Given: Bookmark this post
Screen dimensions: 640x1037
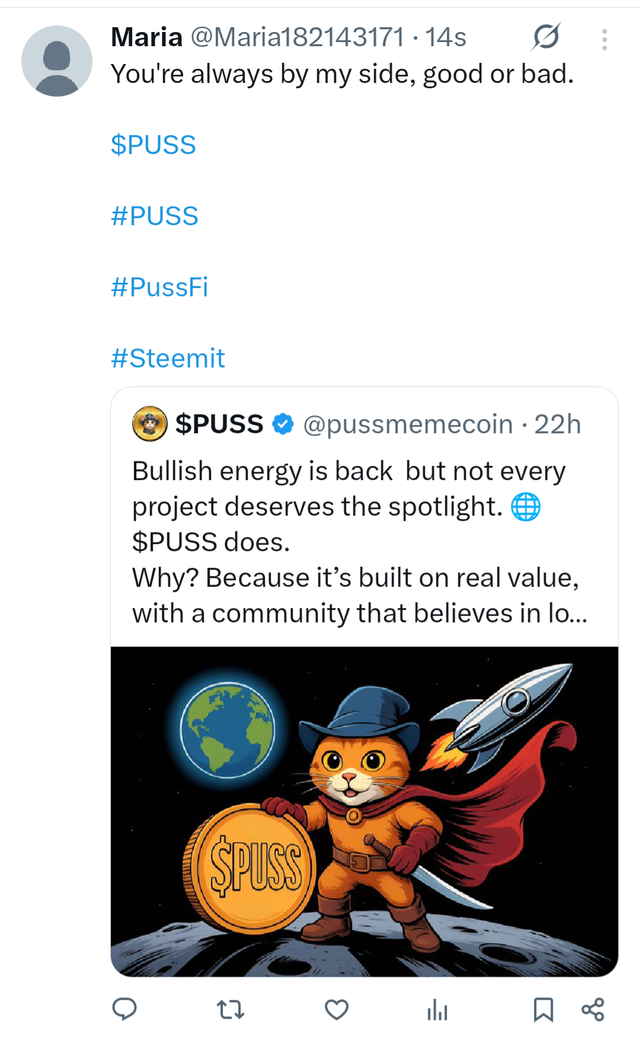Looking at the screenshot, I should (x=543, y=1009).
